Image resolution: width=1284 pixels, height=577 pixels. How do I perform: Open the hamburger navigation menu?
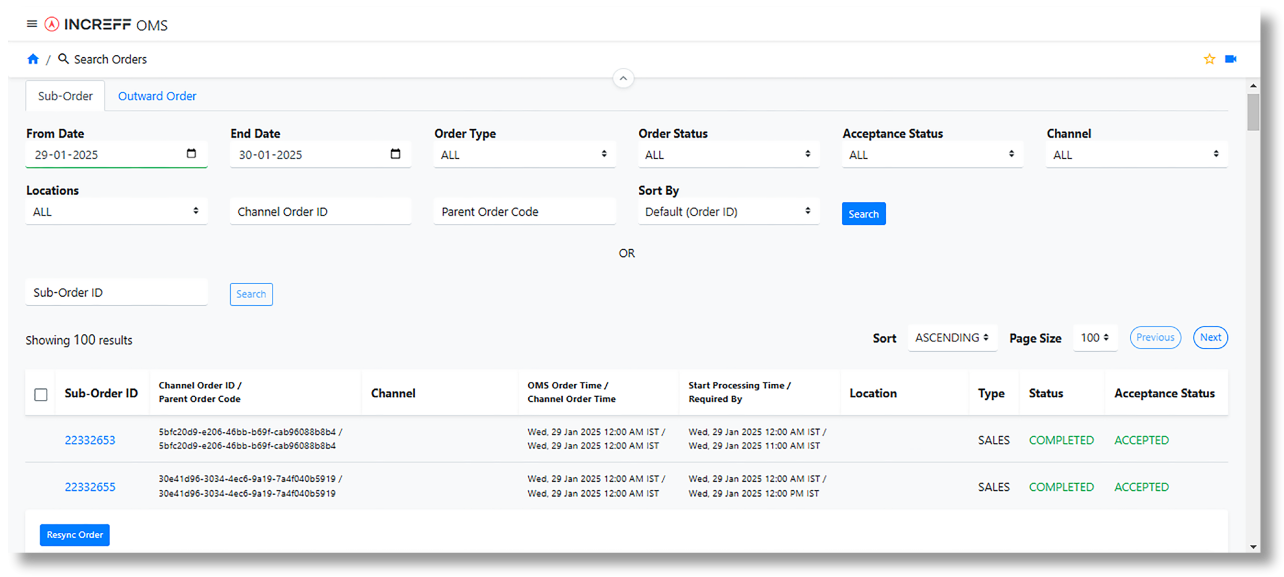[32, 24]
